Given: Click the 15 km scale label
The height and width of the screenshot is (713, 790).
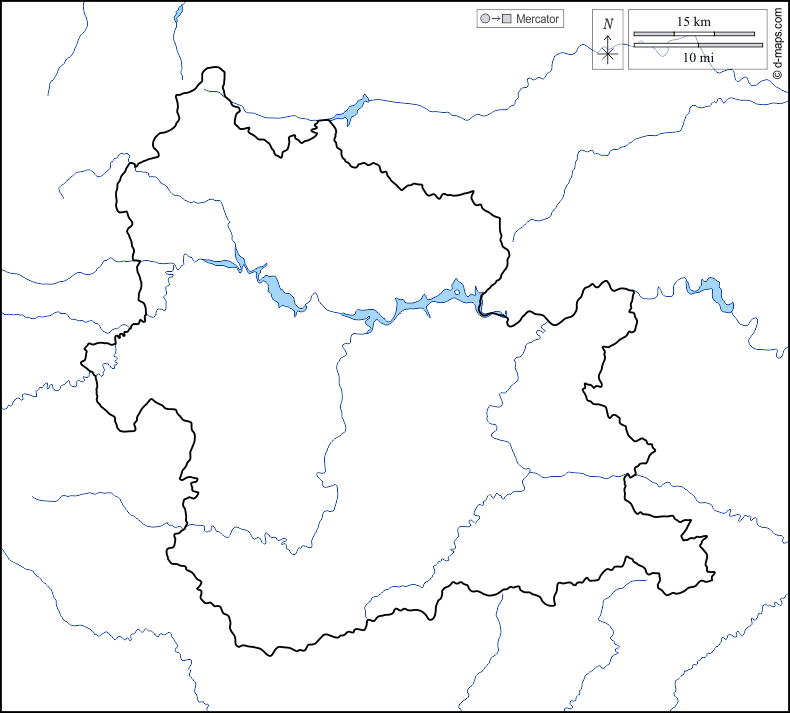Looking at the screenshot, I should pos(694,22).
